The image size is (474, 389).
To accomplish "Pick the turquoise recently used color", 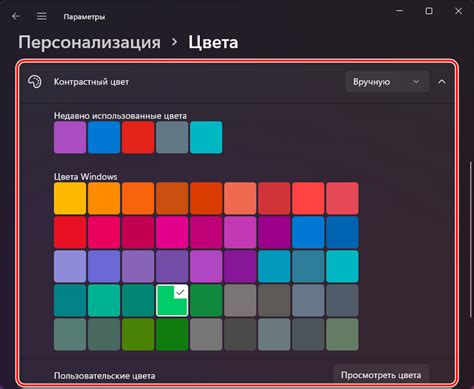I will pyautogui.click(x=206, y=137).
